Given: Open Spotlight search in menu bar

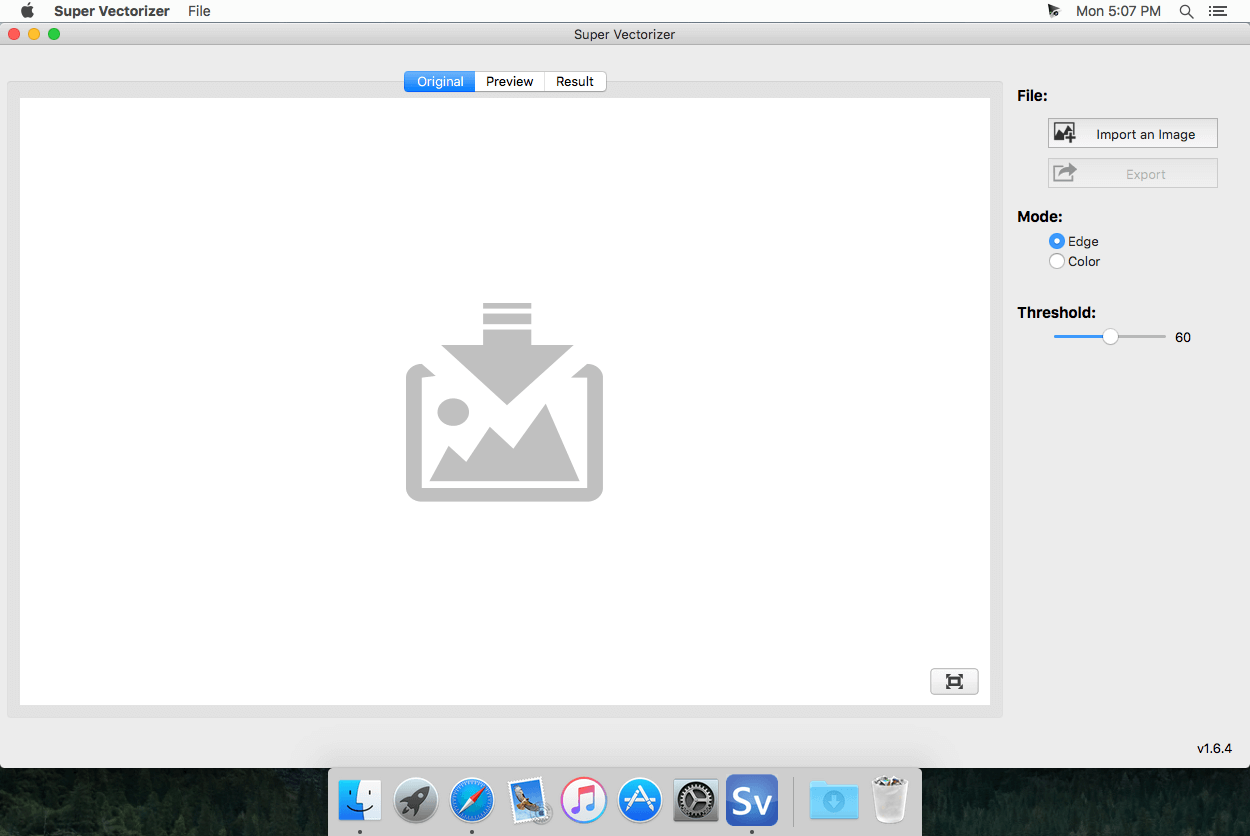Looking at the screenshot, I should 1186,11.
